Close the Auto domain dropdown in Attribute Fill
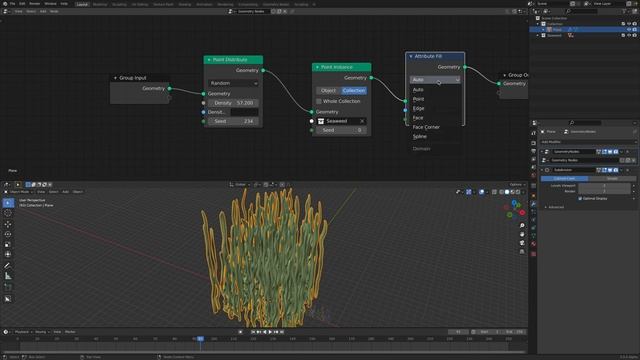 click(435, 80)
